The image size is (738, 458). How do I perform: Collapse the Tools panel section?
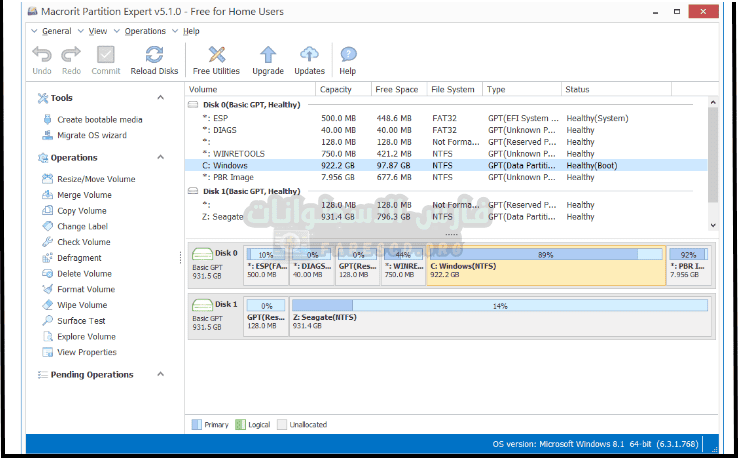click(x=161, y=98)
